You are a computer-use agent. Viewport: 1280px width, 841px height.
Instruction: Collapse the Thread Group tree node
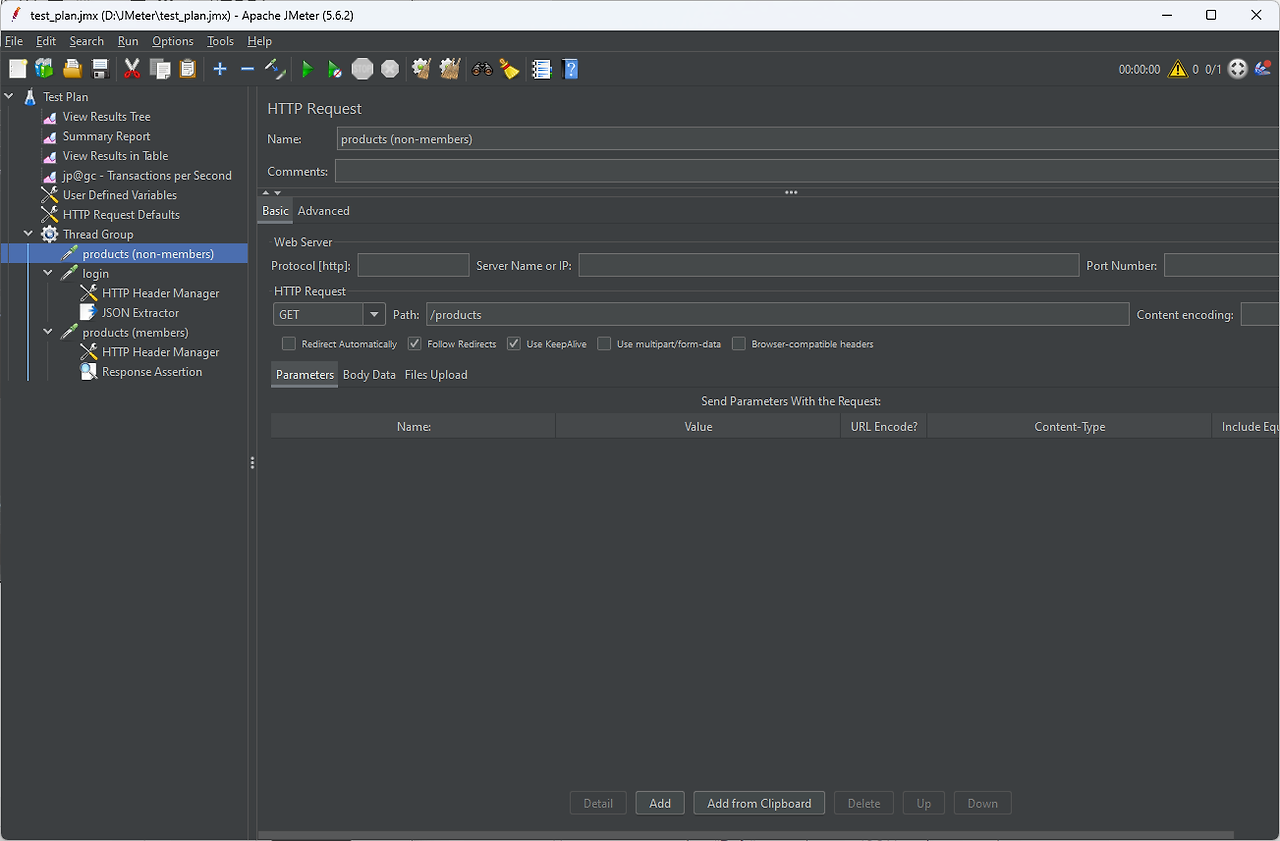pyautogui.click(x=29, y=234)
